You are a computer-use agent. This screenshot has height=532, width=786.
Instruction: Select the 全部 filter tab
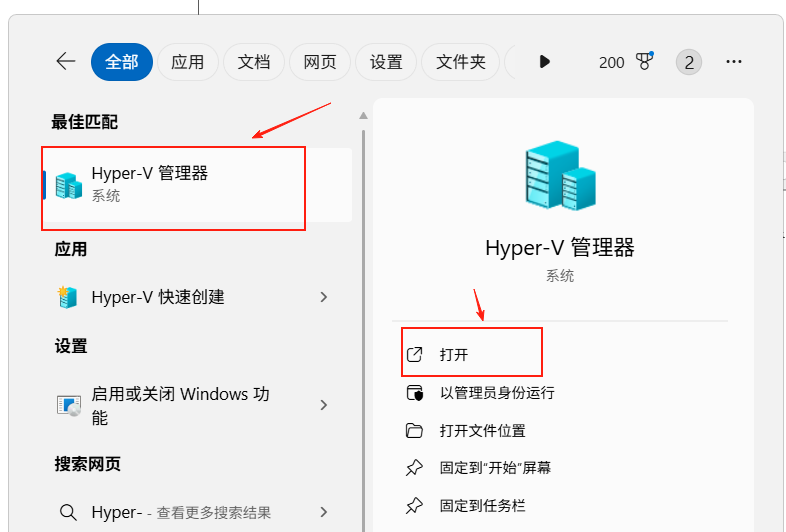(122, 62)
